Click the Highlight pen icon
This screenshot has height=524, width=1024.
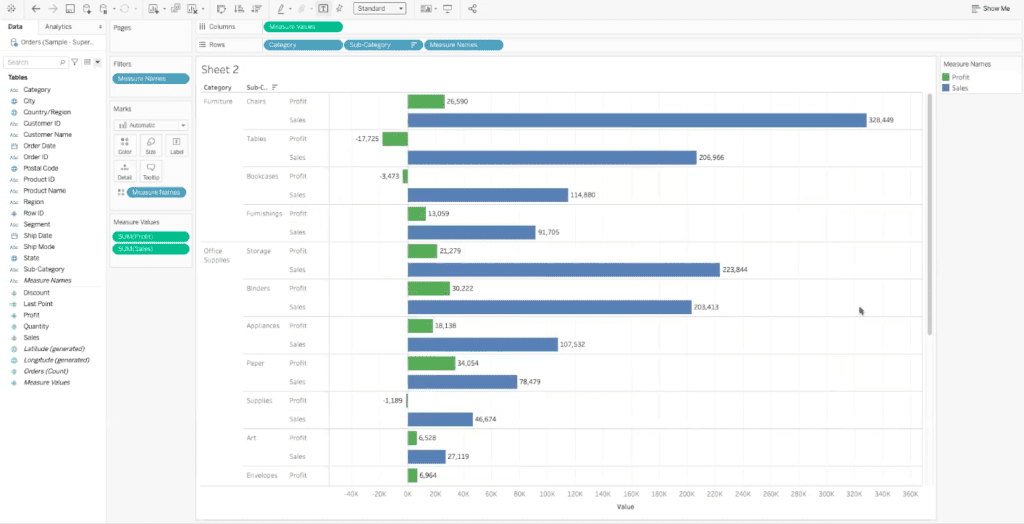(281, 9)
